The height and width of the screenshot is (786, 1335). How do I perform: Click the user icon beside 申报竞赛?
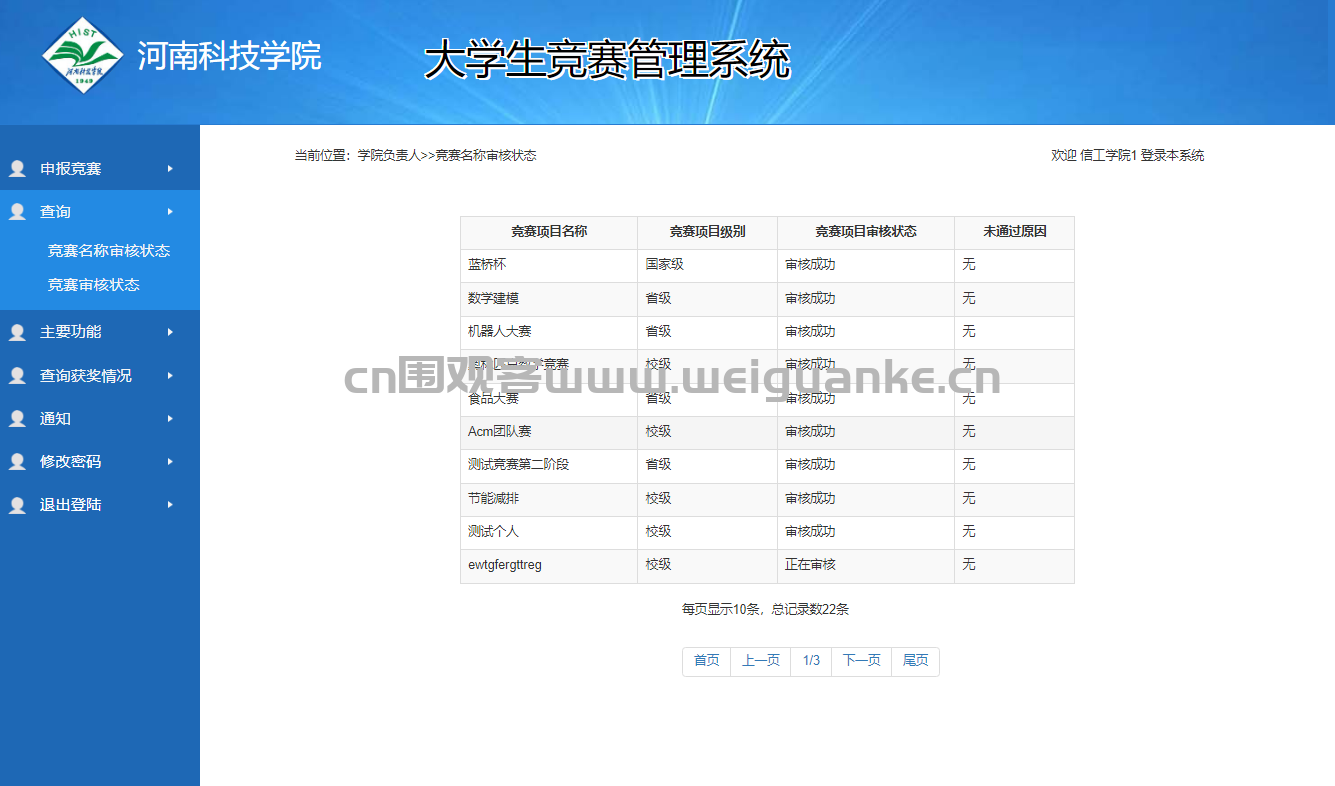click(x=17, y=169)
